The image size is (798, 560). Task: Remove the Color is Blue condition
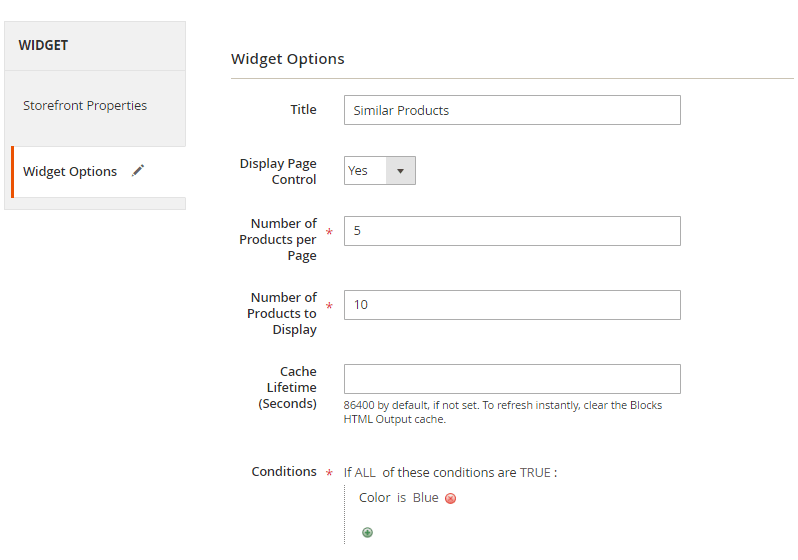(450, 498)
